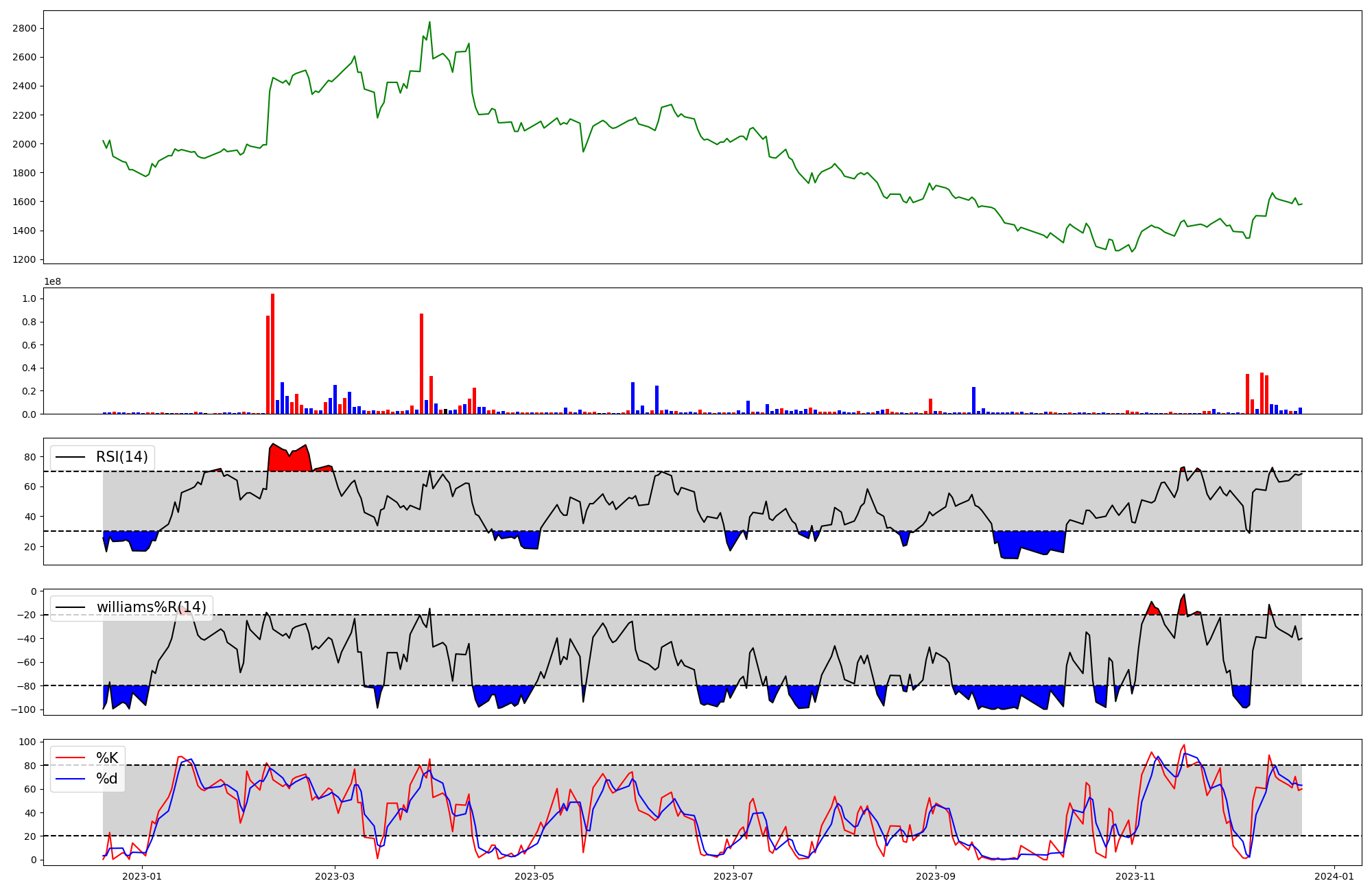The height and width of the screenshot is (892, 1372).
Task: Click the blue %d legend line swatch
Action: [x=71, y=779]
